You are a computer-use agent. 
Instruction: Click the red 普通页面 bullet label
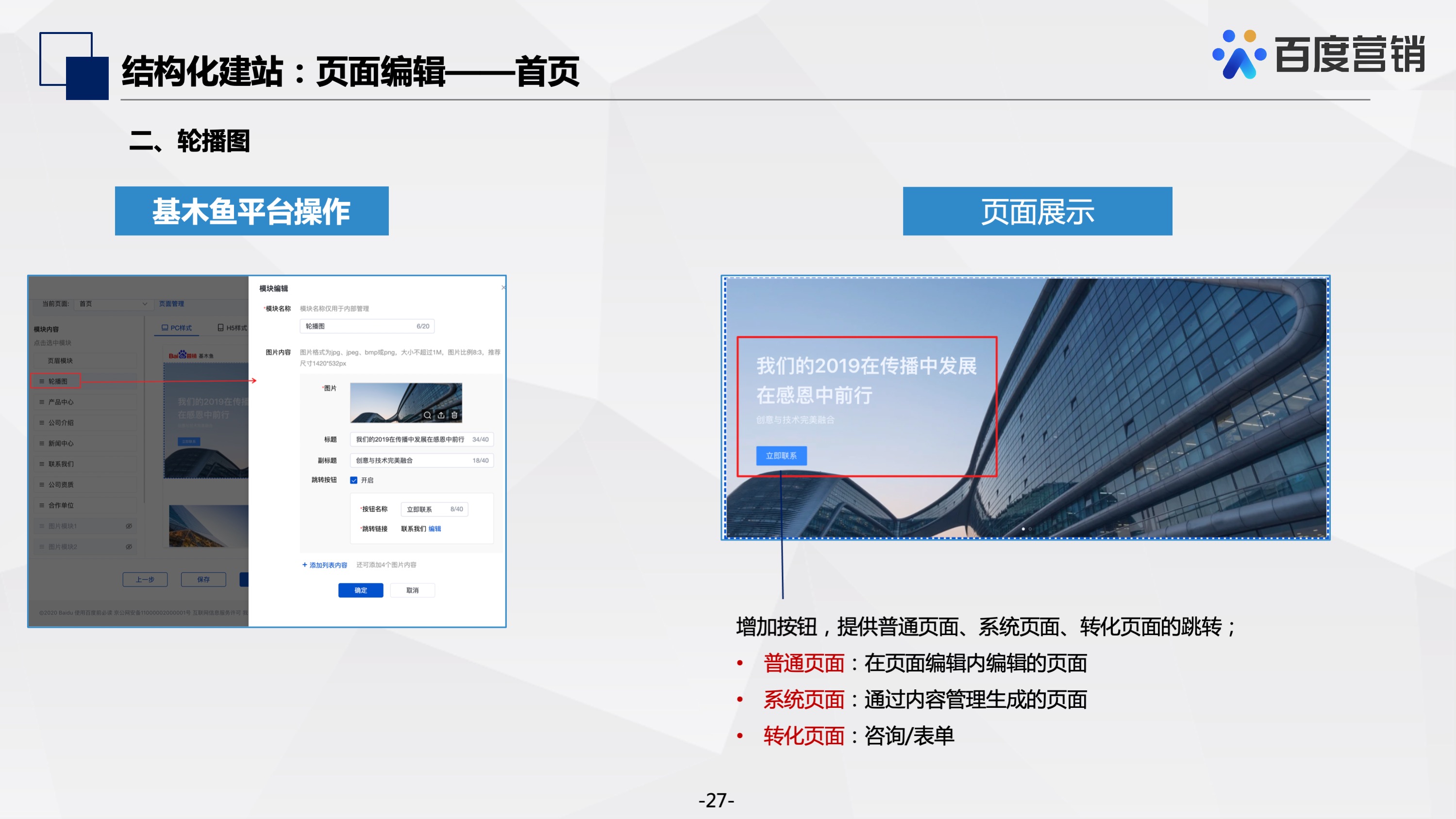click(x=804, y=663)
